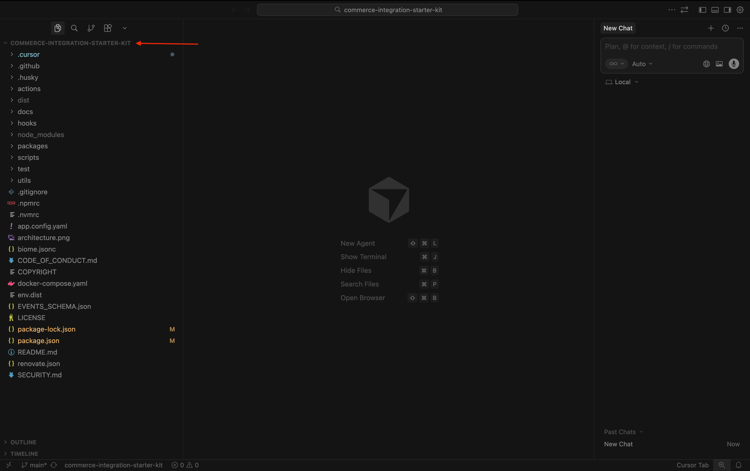The height and width of the screenshot is (471, 750).
Task: Go forward with the right navigation arrow
Action: pyautogui.click(x=247, y=10)
